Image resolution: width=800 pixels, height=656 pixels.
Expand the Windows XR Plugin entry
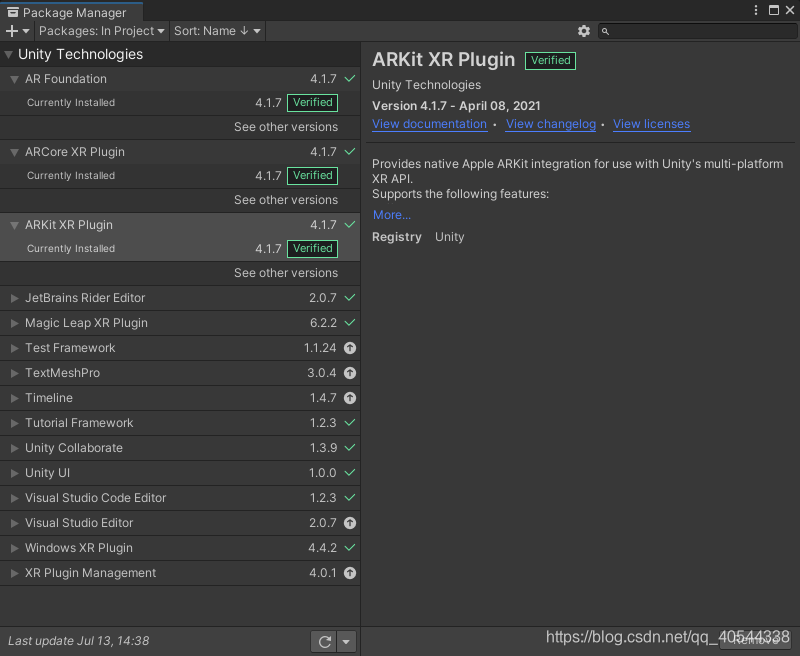coord(14,548)
